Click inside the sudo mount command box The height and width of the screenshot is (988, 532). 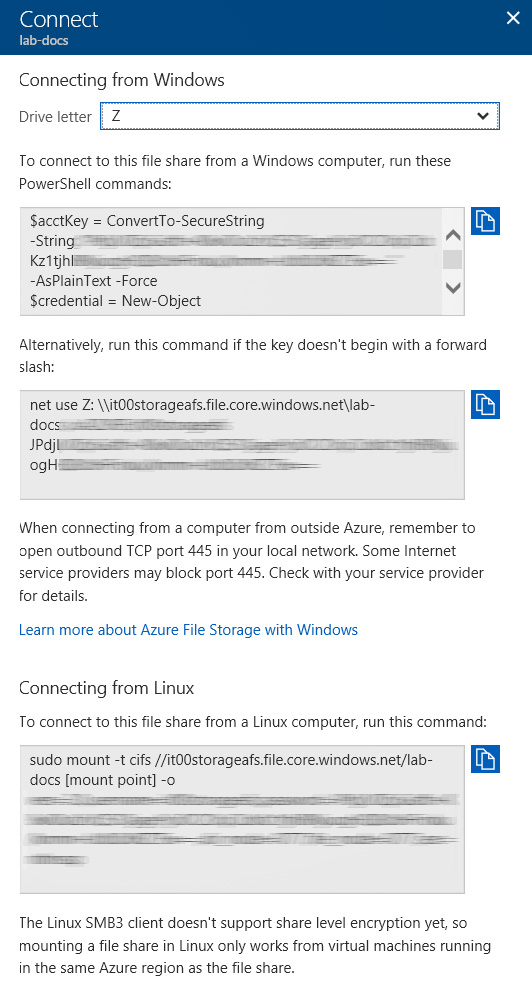tap(242, 819)
